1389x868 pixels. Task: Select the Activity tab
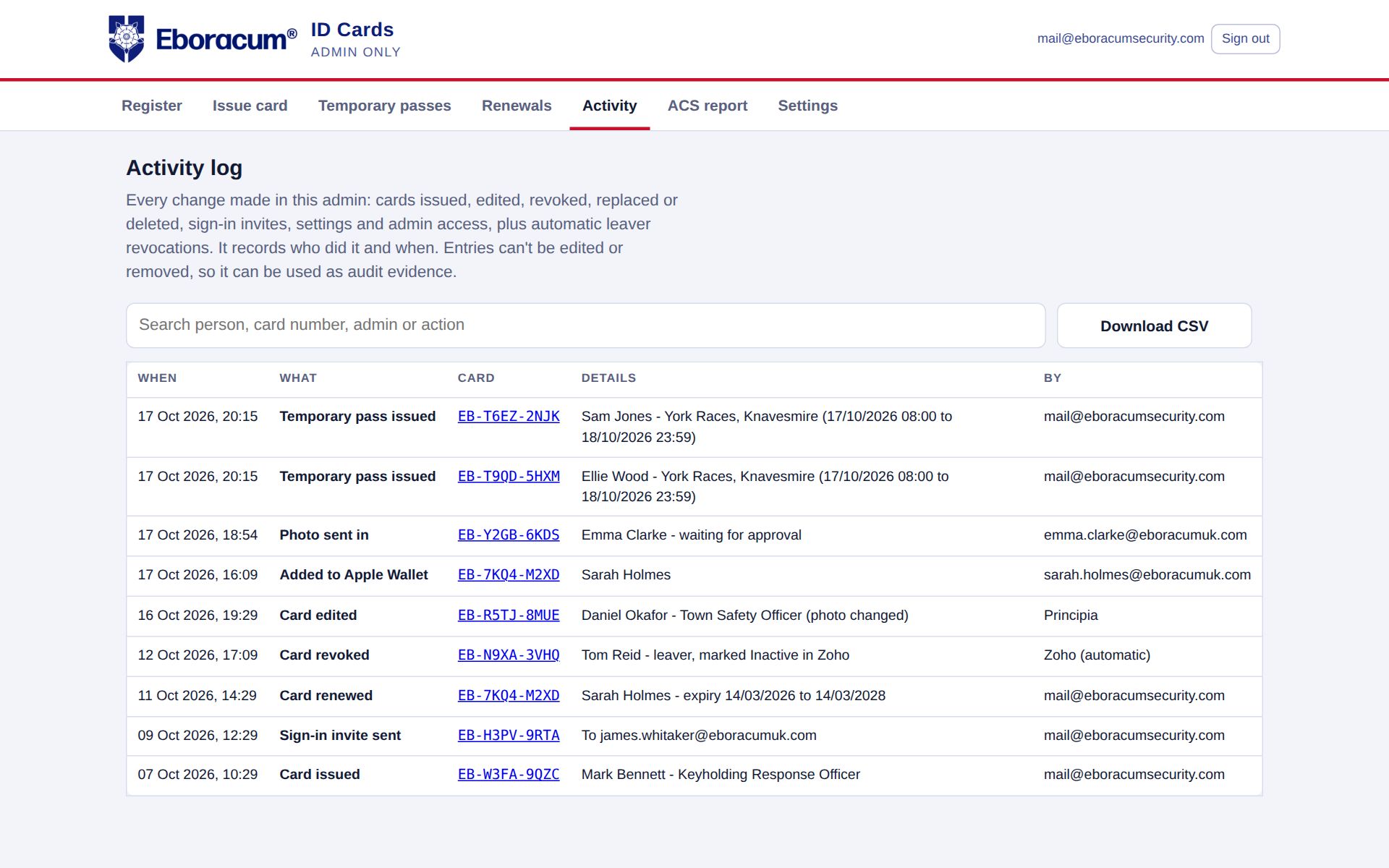point(610,106)
